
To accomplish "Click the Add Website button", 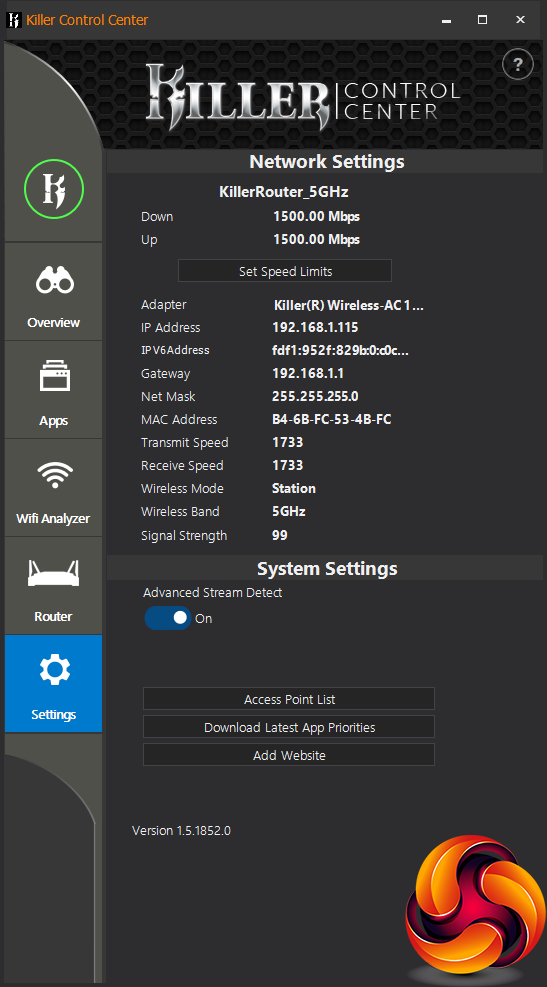I will 289,755.
